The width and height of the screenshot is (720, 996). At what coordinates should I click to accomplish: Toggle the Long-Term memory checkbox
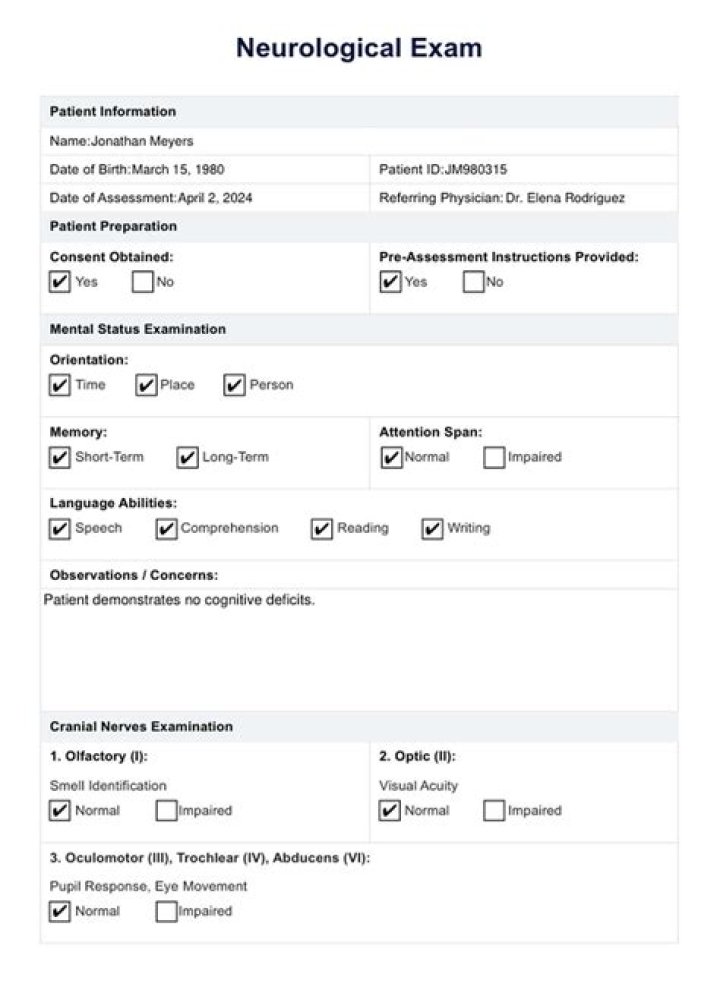187,458
